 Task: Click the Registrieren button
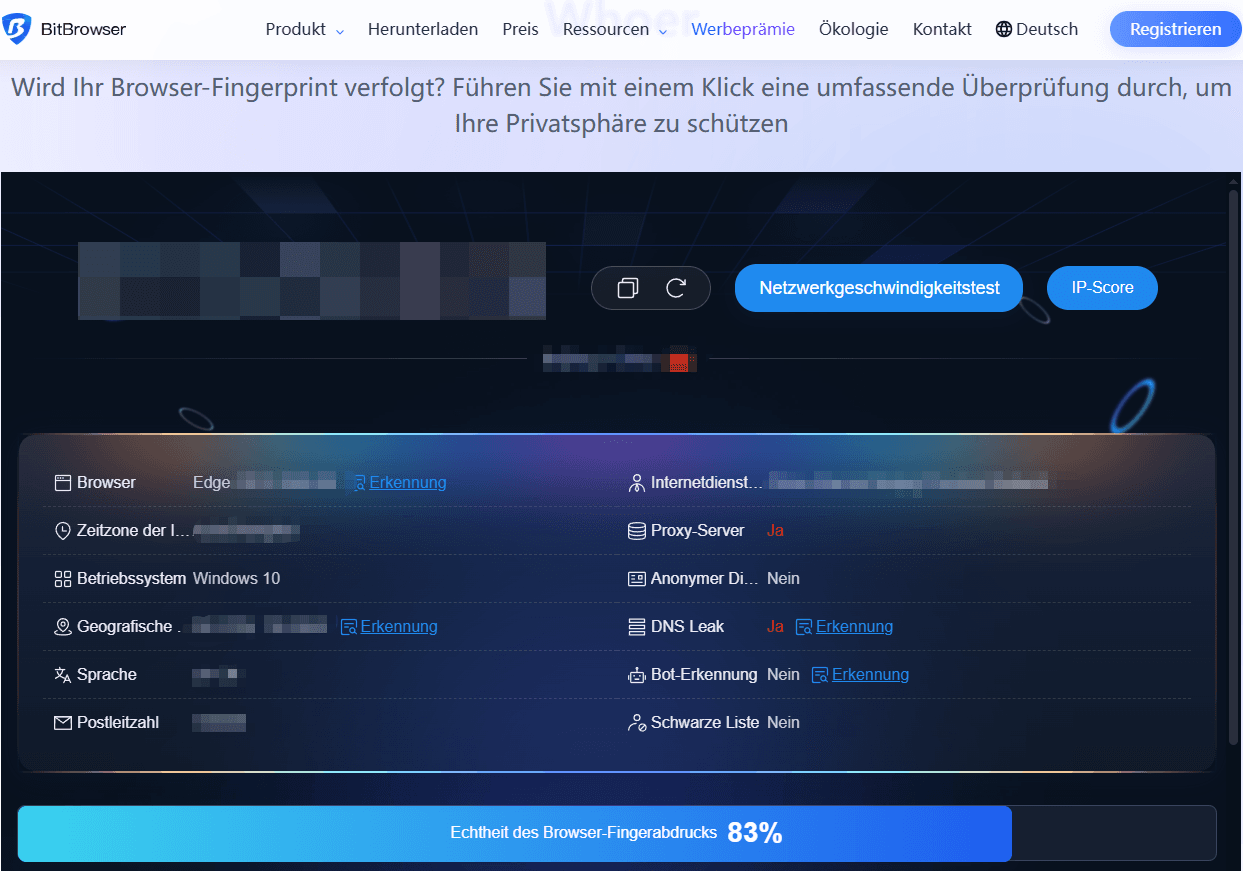point(1175,29)
